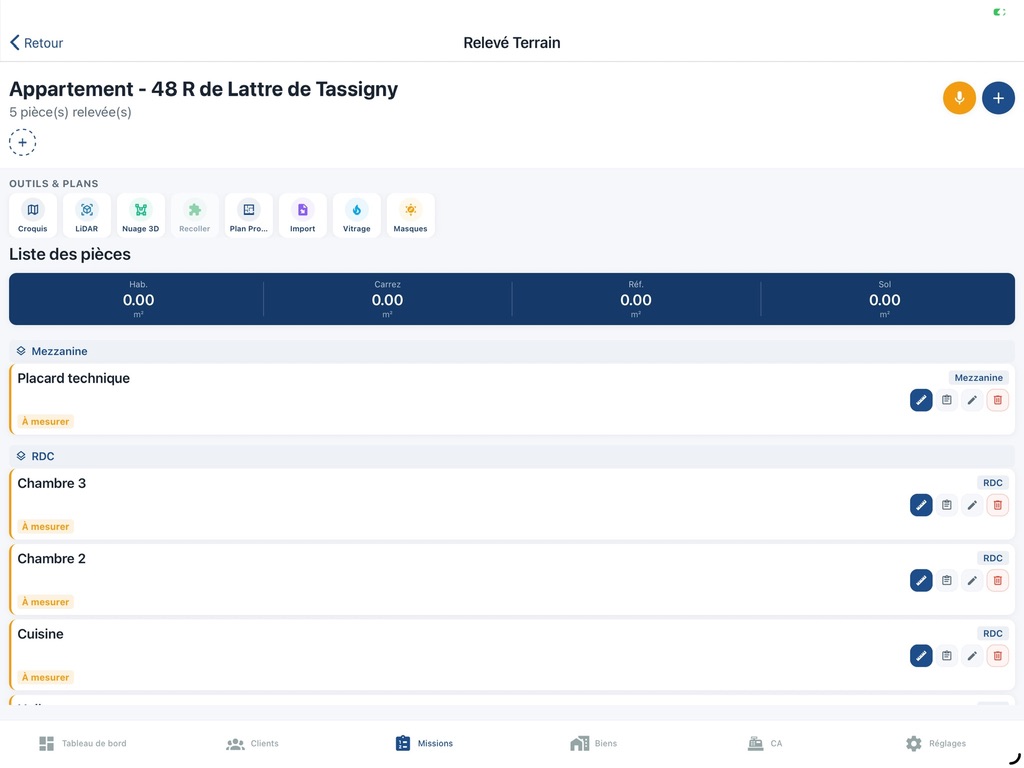Open the Réglages settings tab
This screenshot has height=768, width=1024.
coord(935,744)
